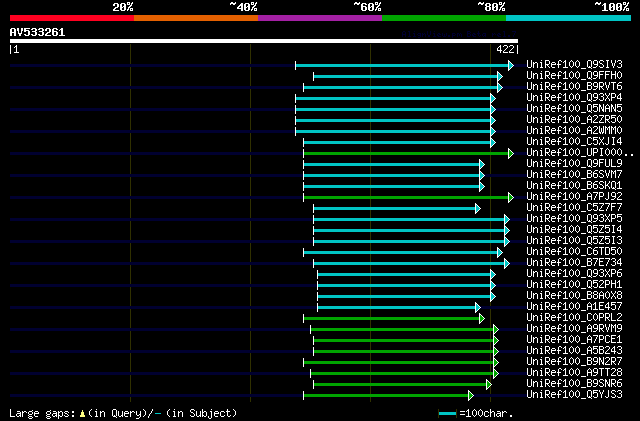This screenshot has height=421, width=640.
Task: Select the UniRef100_A2WMM0 label
Action: click(x=574, y=131)
